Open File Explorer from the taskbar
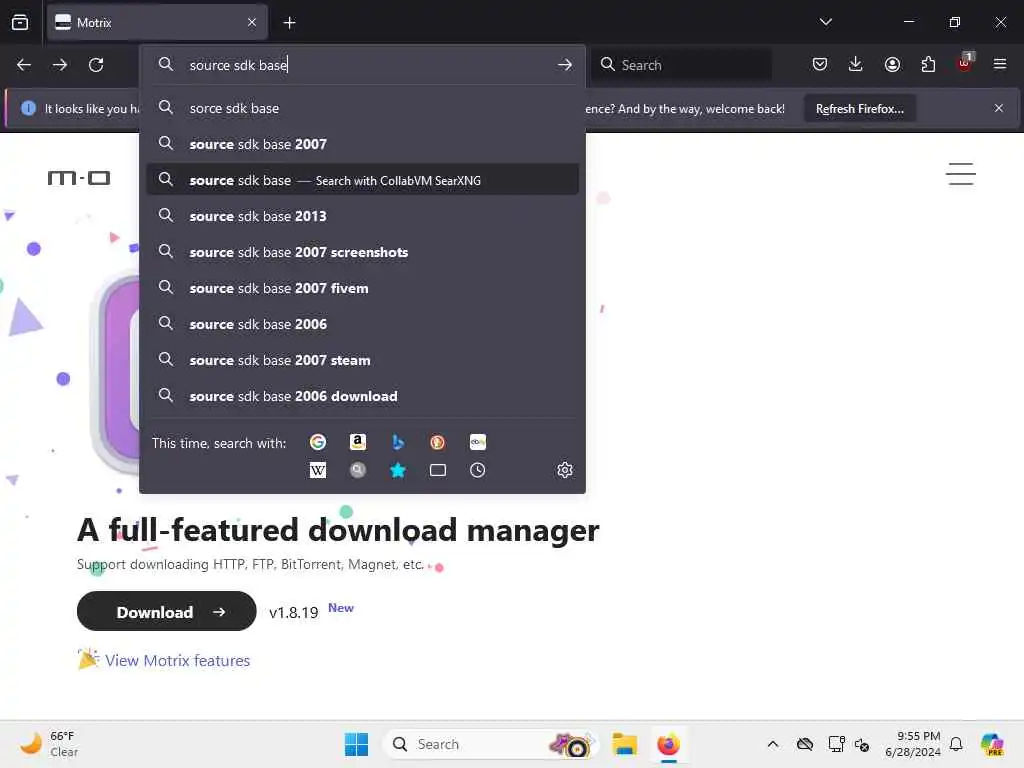 pos(624,744)
